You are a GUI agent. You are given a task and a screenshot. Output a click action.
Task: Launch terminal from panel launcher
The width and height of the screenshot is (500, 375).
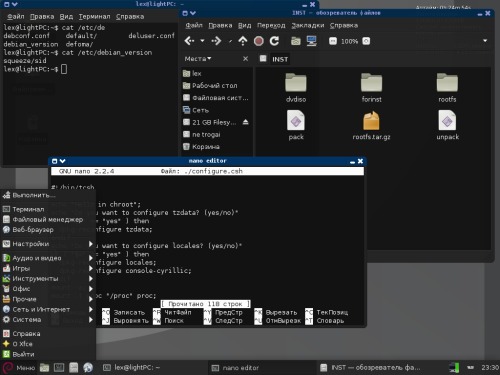[59, 368]
